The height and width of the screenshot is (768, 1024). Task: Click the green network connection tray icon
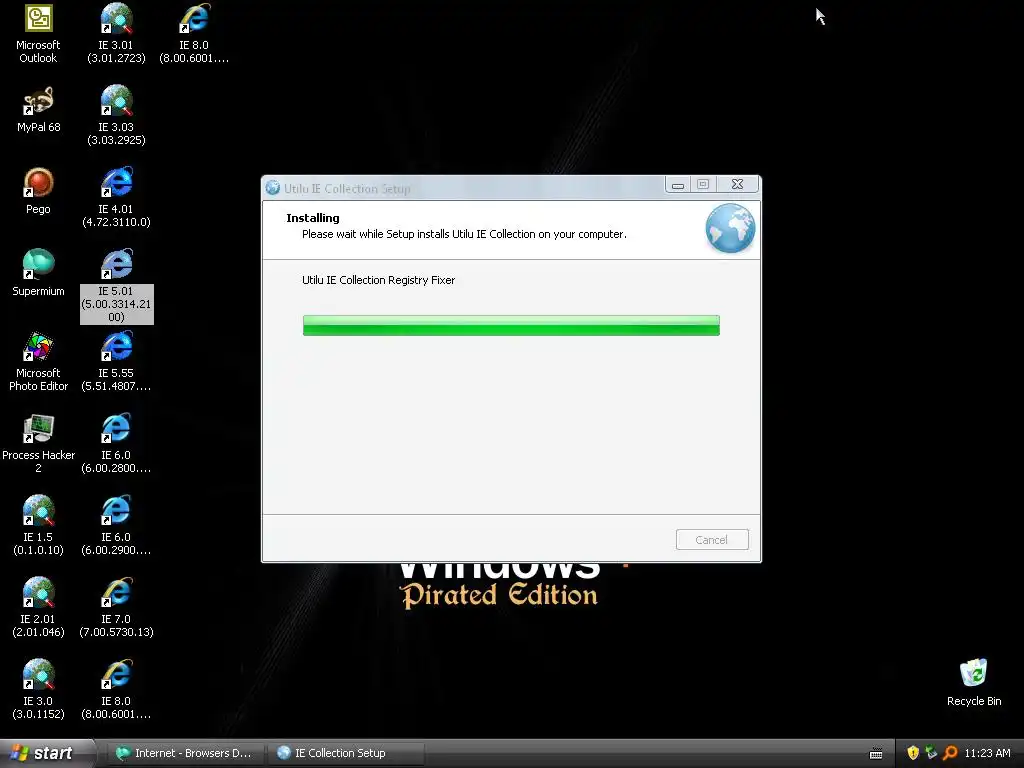(x=931, y=753)
